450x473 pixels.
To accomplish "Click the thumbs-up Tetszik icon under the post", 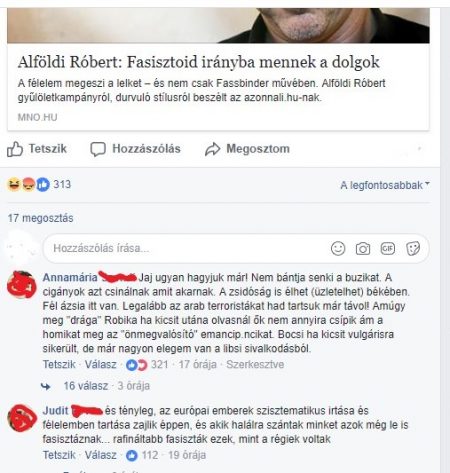I will point(15,149).
